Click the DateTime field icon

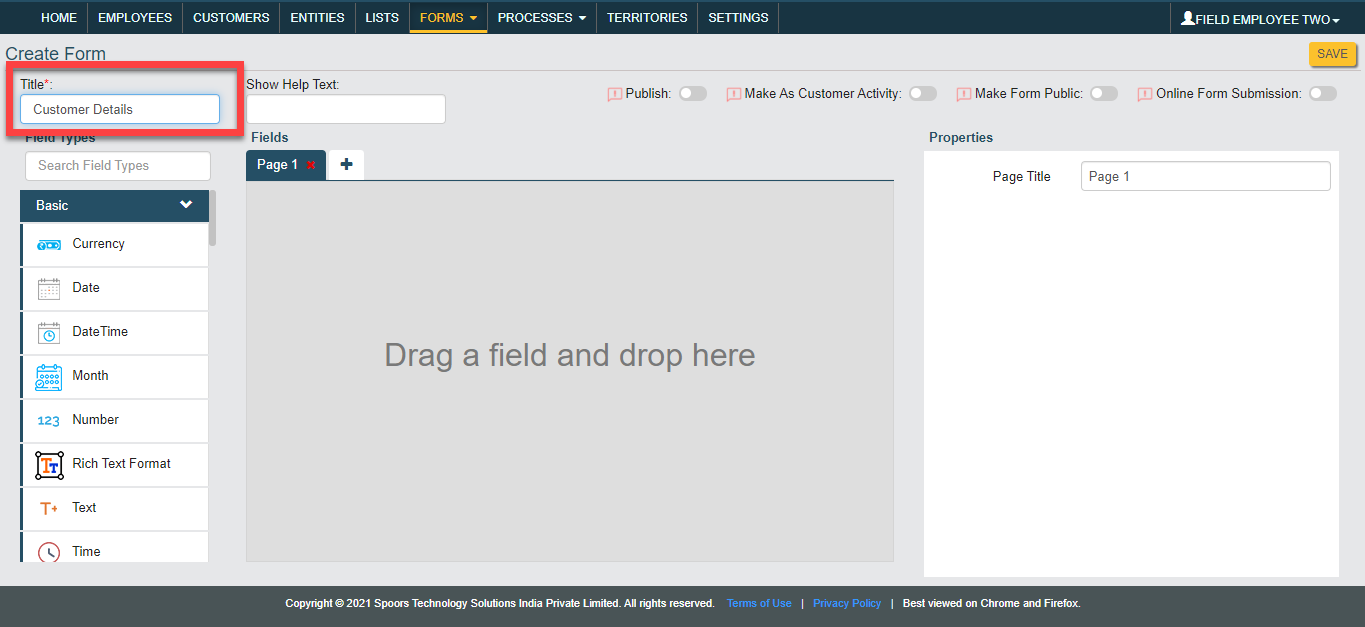[x=49, y=333]
